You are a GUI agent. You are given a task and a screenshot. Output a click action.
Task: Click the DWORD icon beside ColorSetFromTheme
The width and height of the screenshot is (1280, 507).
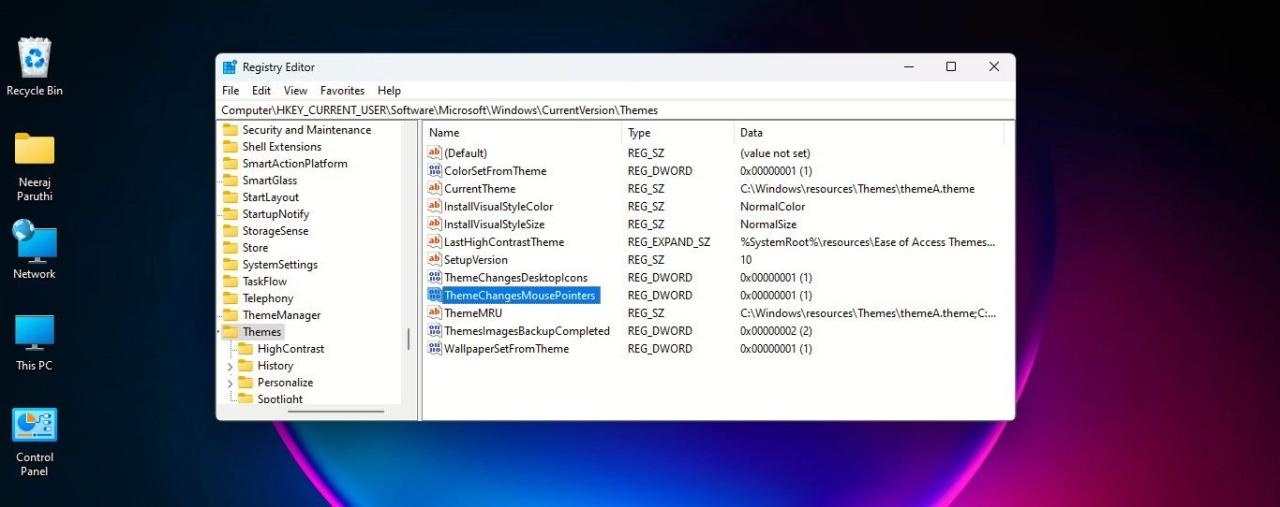click(x=434, y=171)
